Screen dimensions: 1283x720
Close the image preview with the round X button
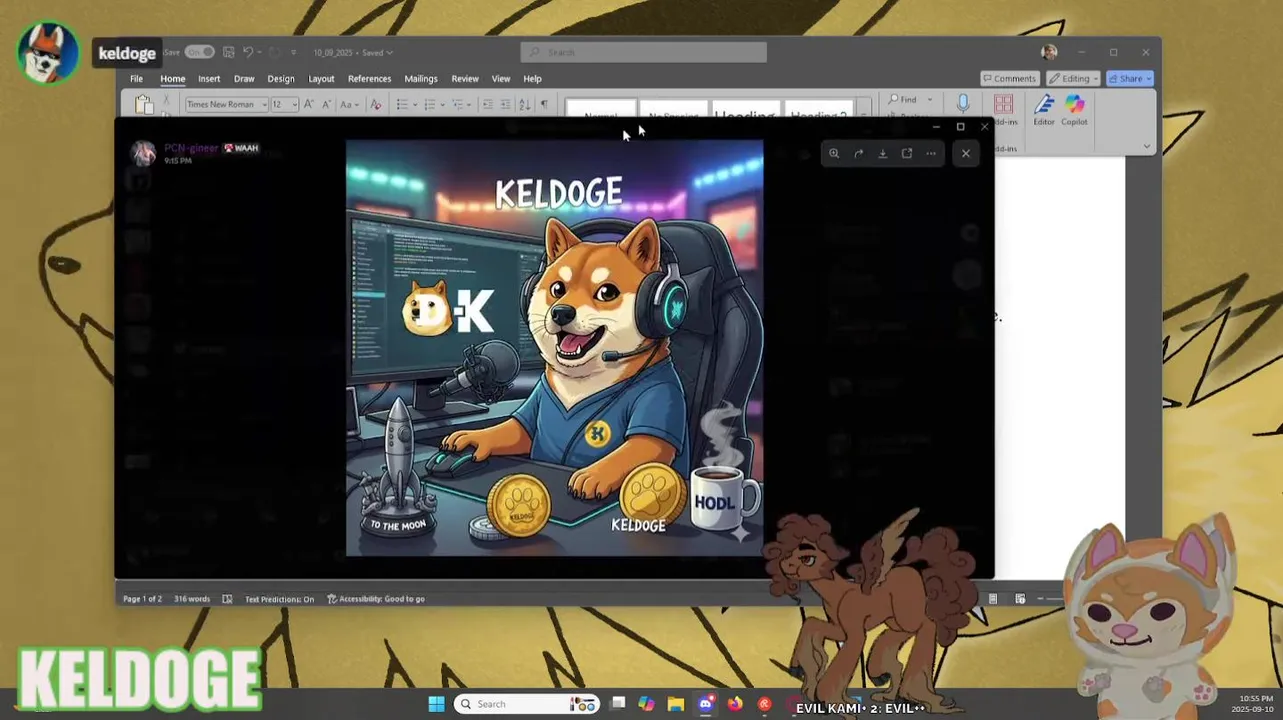965,153
